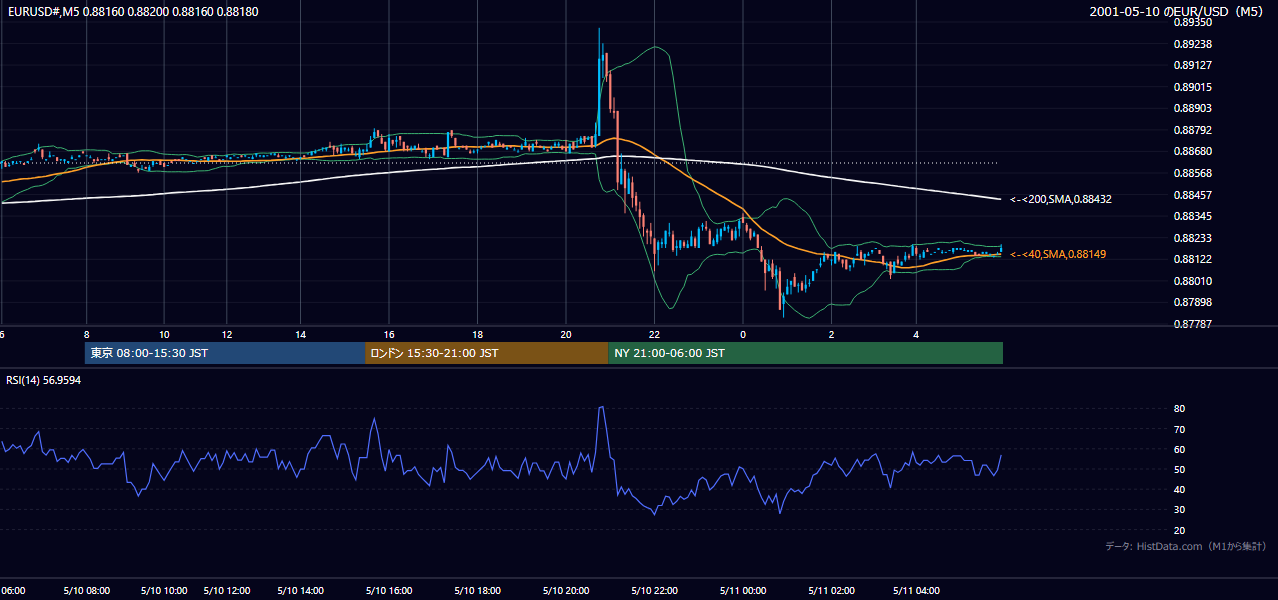1278x600 pixels.
Task: Click the RSI 70 level label
Action: point(1179,429)
